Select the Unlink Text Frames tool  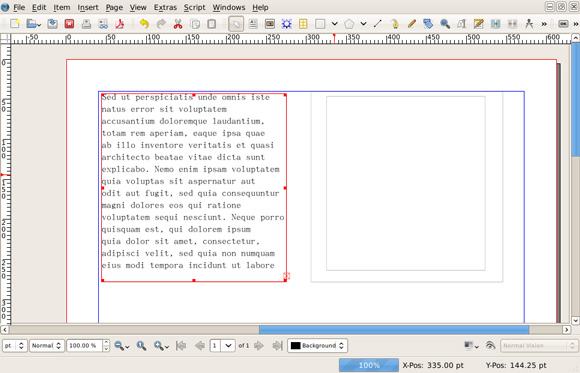512,24
